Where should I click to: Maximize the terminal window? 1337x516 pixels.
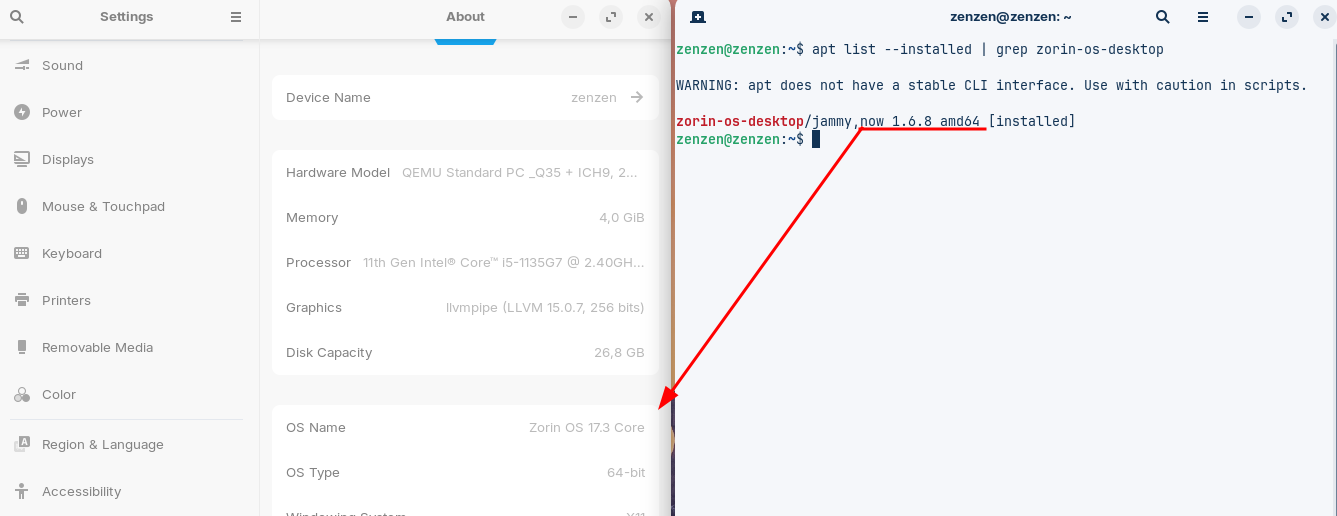pos(1288,17)
